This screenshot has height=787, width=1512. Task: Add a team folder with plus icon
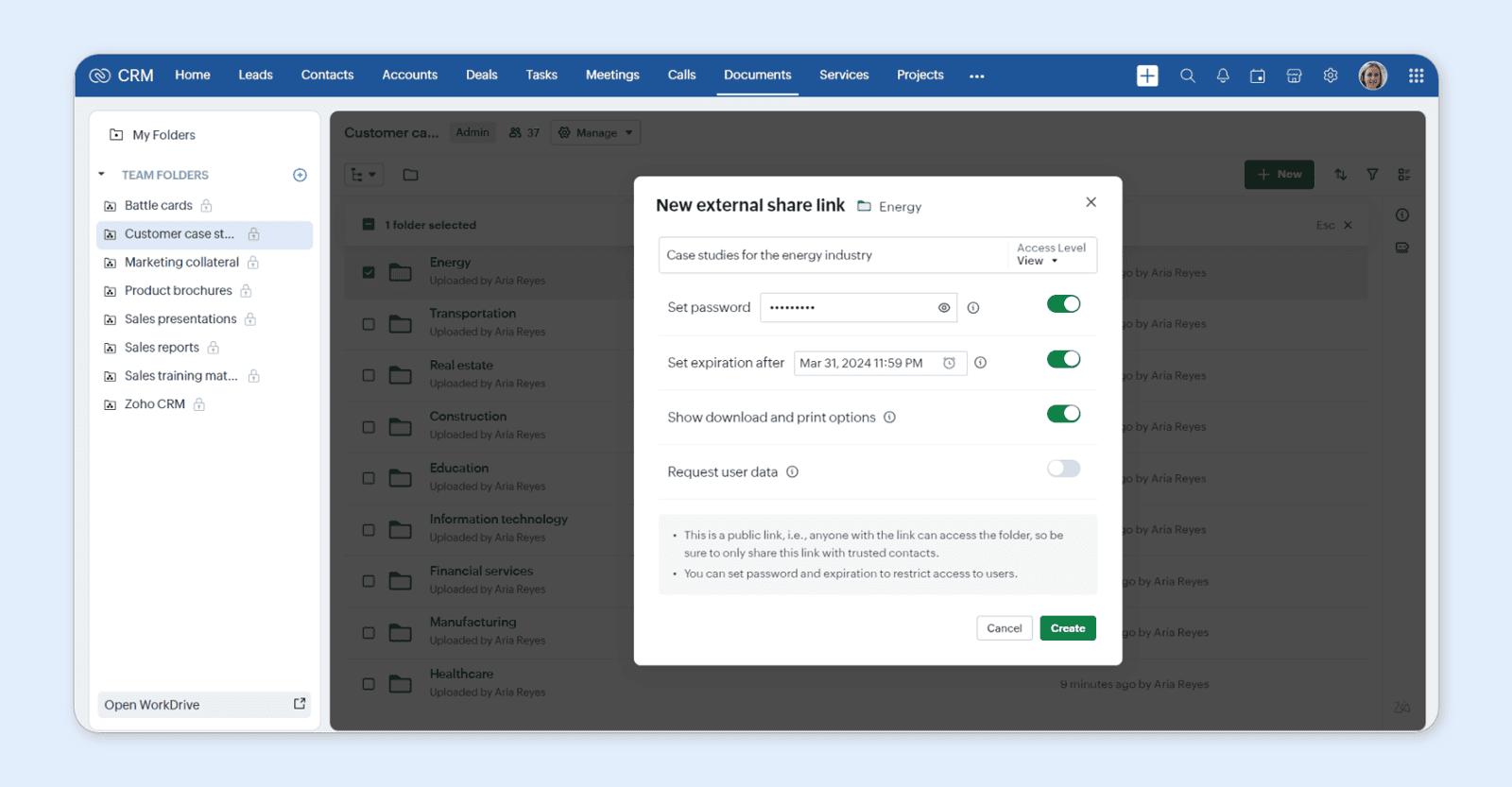tap(300, 175)
